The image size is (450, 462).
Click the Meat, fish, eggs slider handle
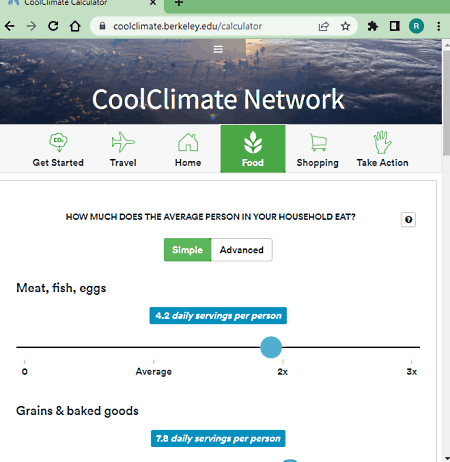point(271,347)
